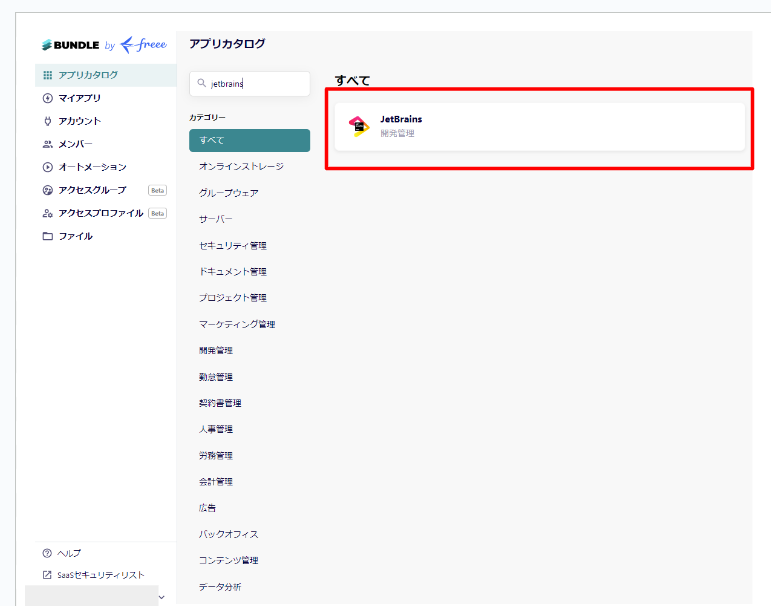Screen dimensions: 771x606
Task: Select the 人事管理 category
Action: (215, 429)
